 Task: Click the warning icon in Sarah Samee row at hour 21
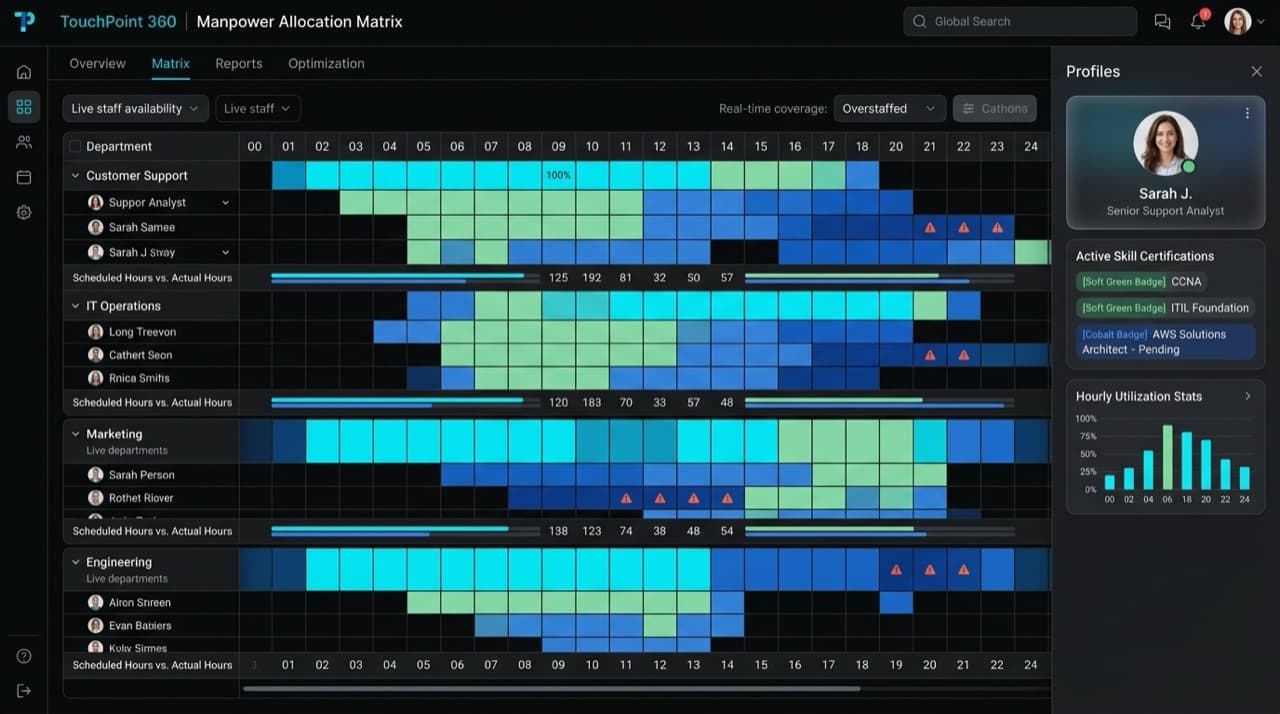click(x=930, y=228)
